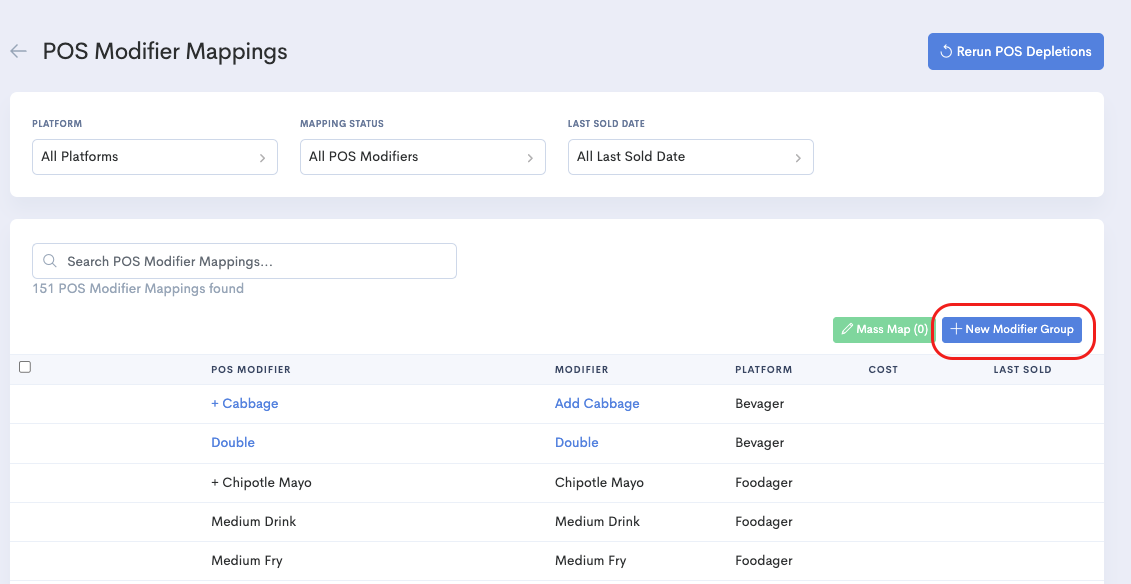Open the + Cabbage POS modifier link
Image resolution: width=1131 pixels, height=584 pixels.
click(245, 403)
